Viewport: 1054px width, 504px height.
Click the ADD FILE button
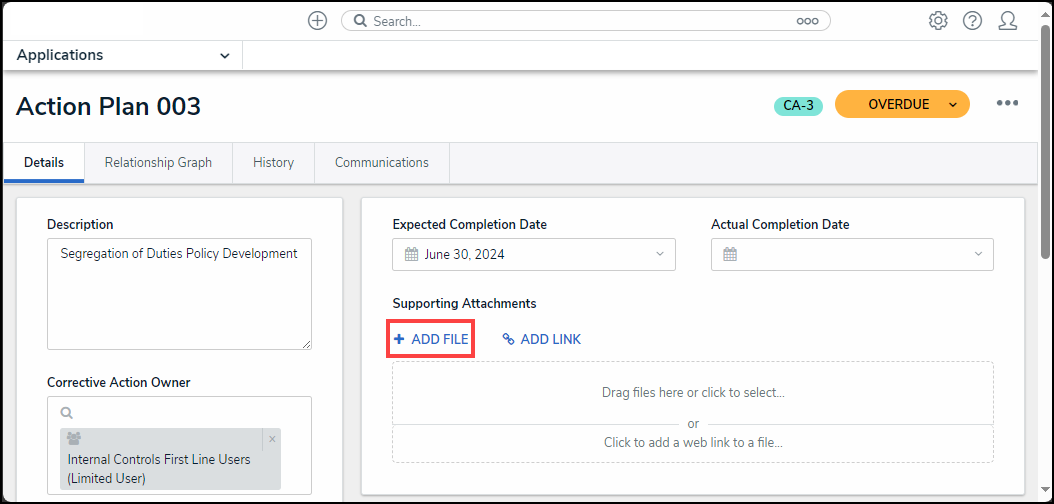(x=431, y=340)
